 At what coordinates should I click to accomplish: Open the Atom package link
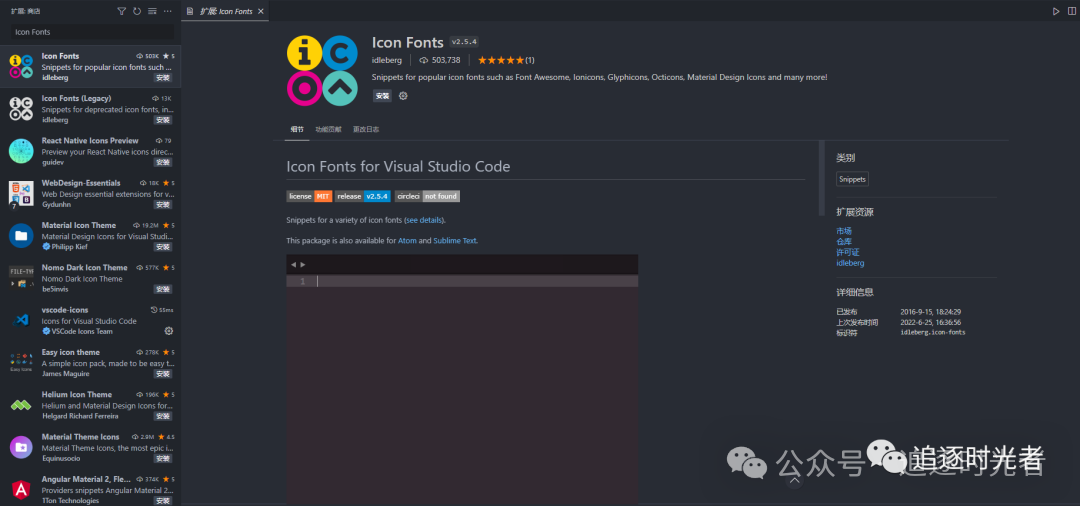pyautogui.click(x=407, y=241)
